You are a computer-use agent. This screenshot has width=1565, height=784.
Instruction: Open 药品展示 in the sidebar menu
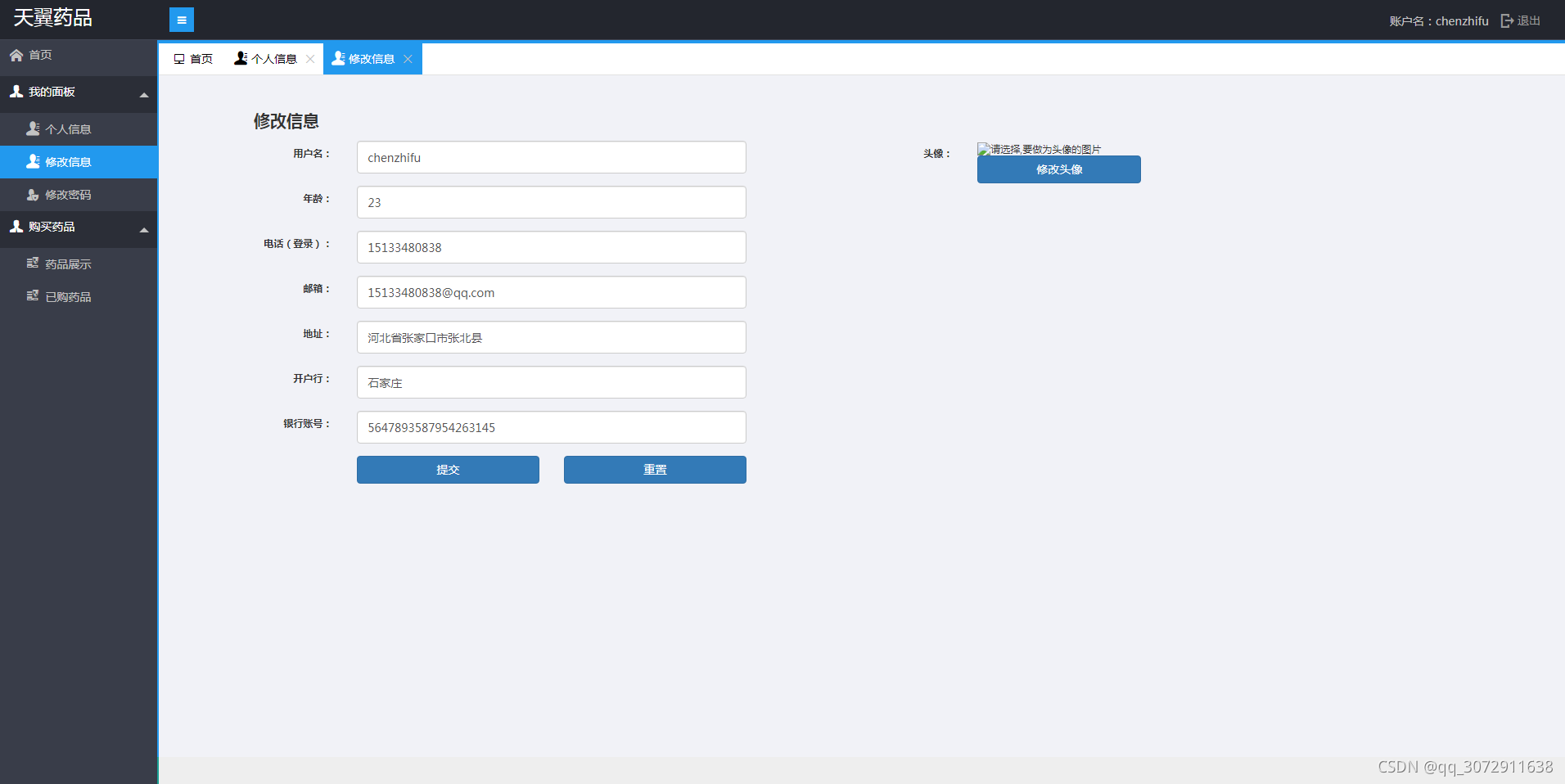(79, 264)
